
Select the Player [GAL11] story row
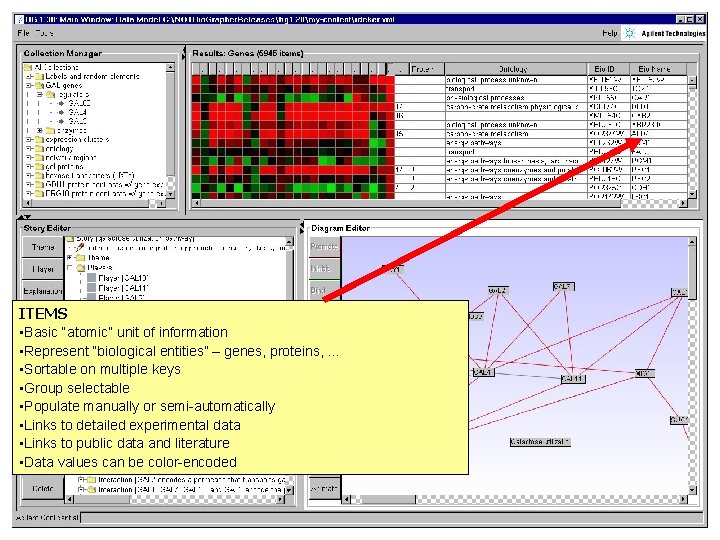coord(118,288)
